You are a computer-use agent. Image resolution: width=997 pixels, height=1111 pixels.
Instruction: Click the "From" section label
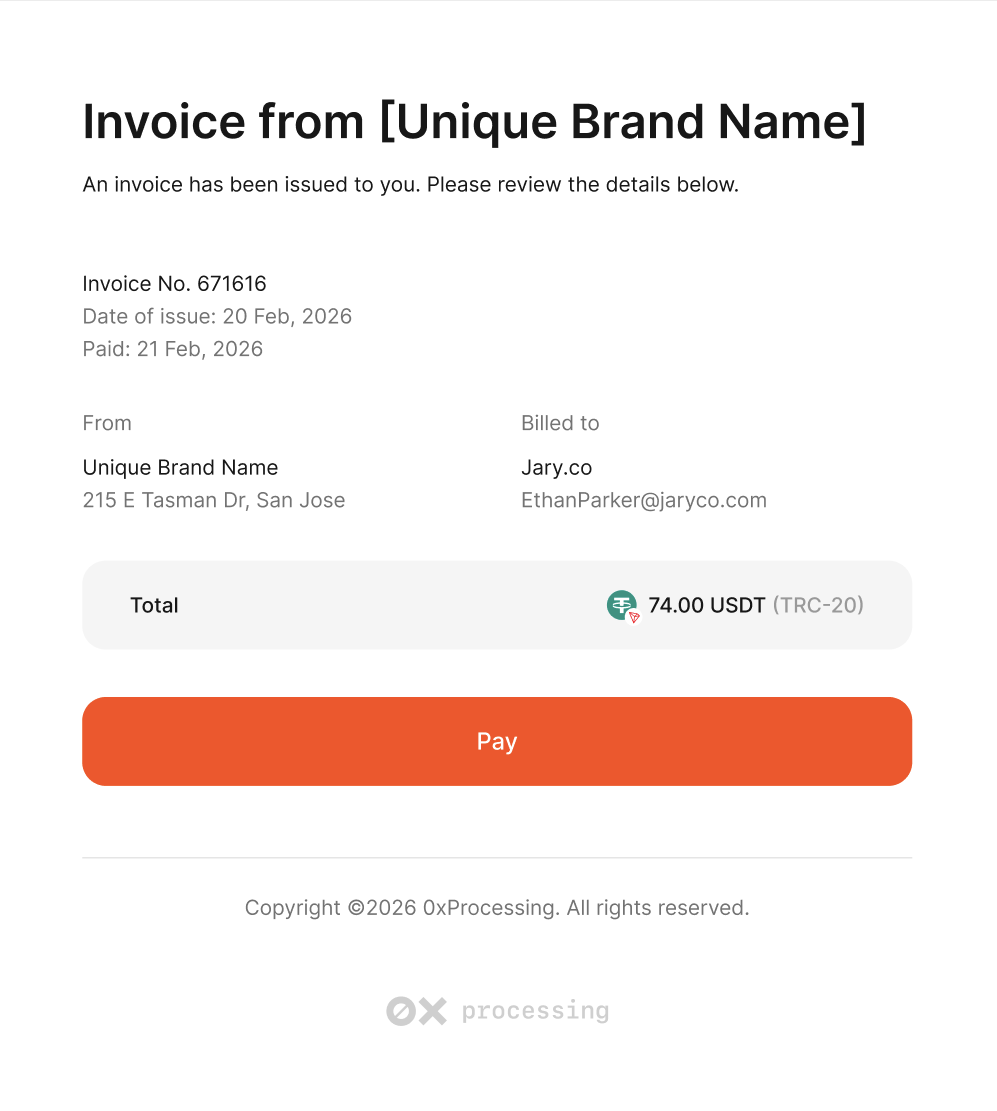[x=107, y=423]
